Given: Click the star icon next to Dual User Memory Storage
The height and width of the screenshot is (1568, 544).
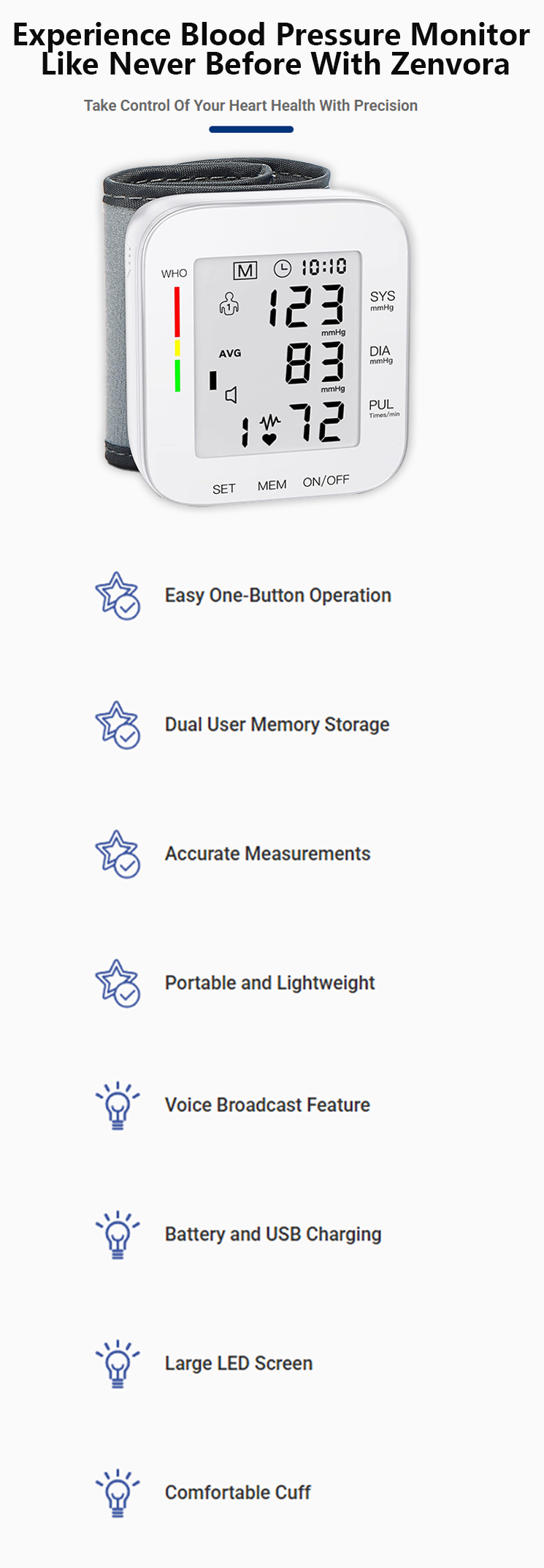Looking at the screenshot, I should (x=117, y=725).
